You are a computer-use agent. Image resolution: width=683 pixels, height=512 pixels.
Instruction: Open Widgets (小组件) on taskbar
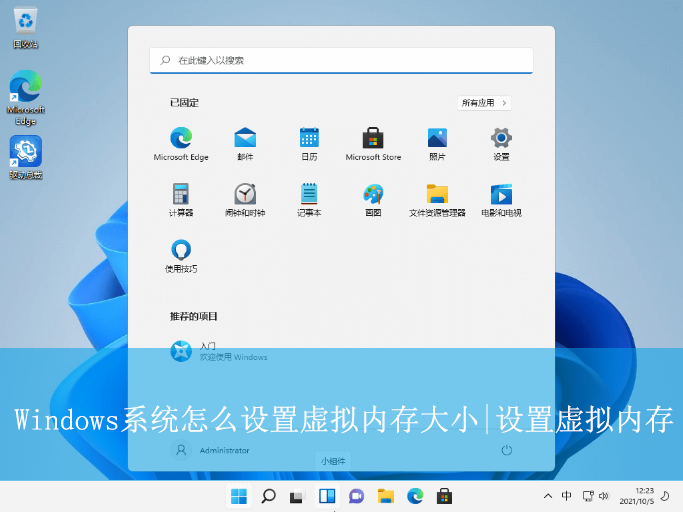pyautogui.click(x=327, y=496)
